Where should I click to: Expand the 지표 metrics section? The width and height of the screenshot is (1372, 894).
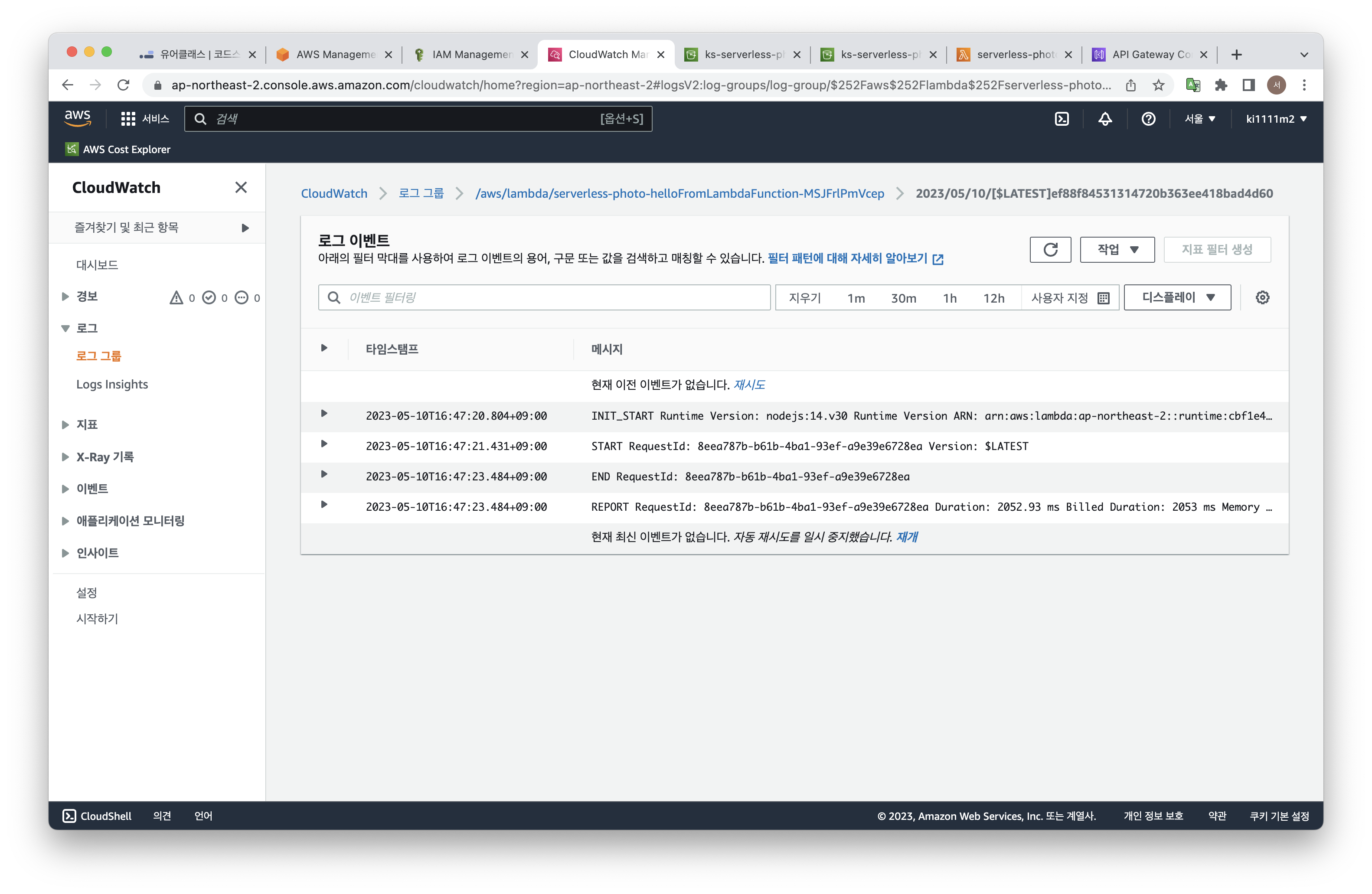click(x=65, y=425)
